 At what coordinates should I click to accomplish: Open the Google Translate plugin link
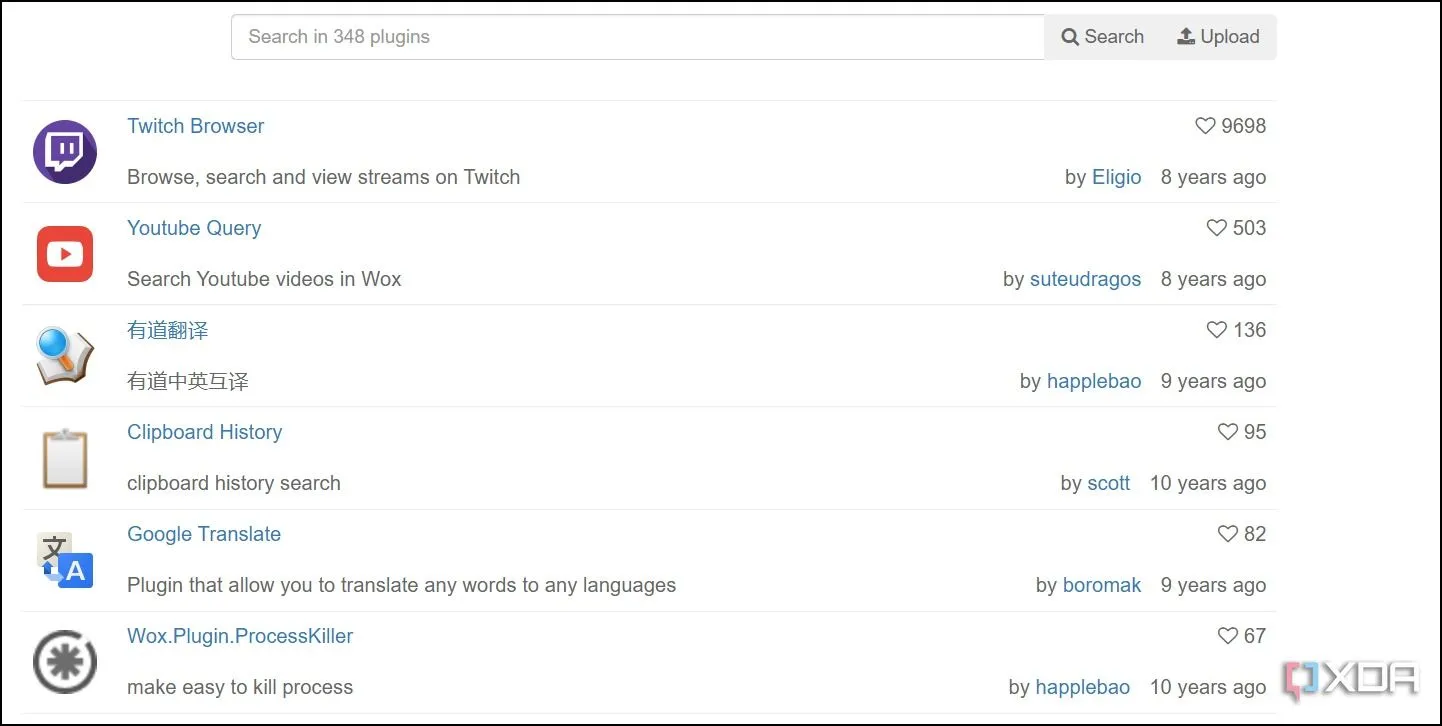204,534
